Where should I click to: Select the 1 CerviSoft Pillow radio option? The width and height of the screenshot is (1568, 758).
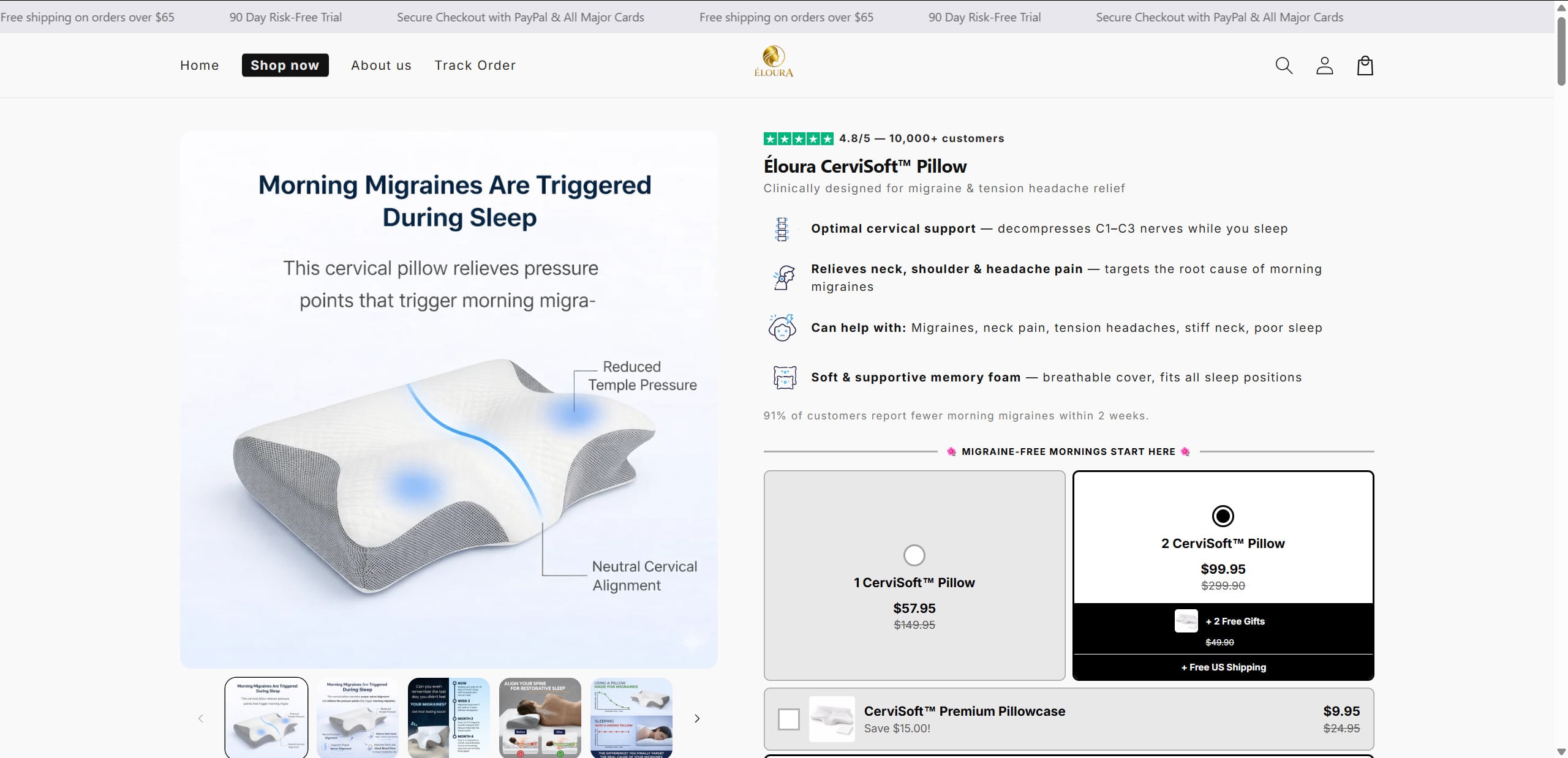[914, 555]
